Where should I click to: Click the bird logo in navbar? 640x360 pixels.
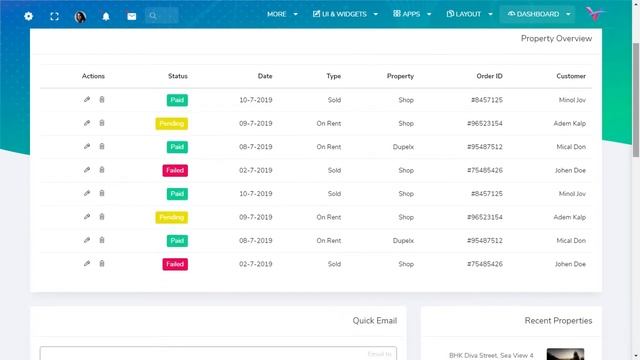tap(595, 14)
